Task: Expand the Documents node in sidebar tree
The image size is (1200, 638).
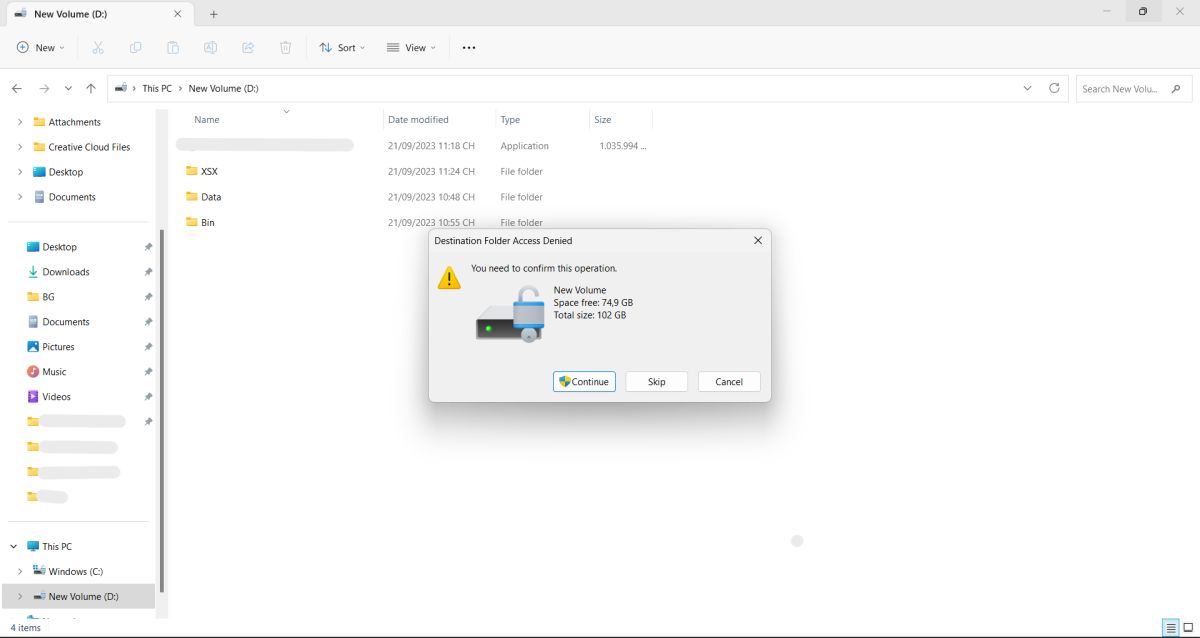Action: click(x=20, y=197)
